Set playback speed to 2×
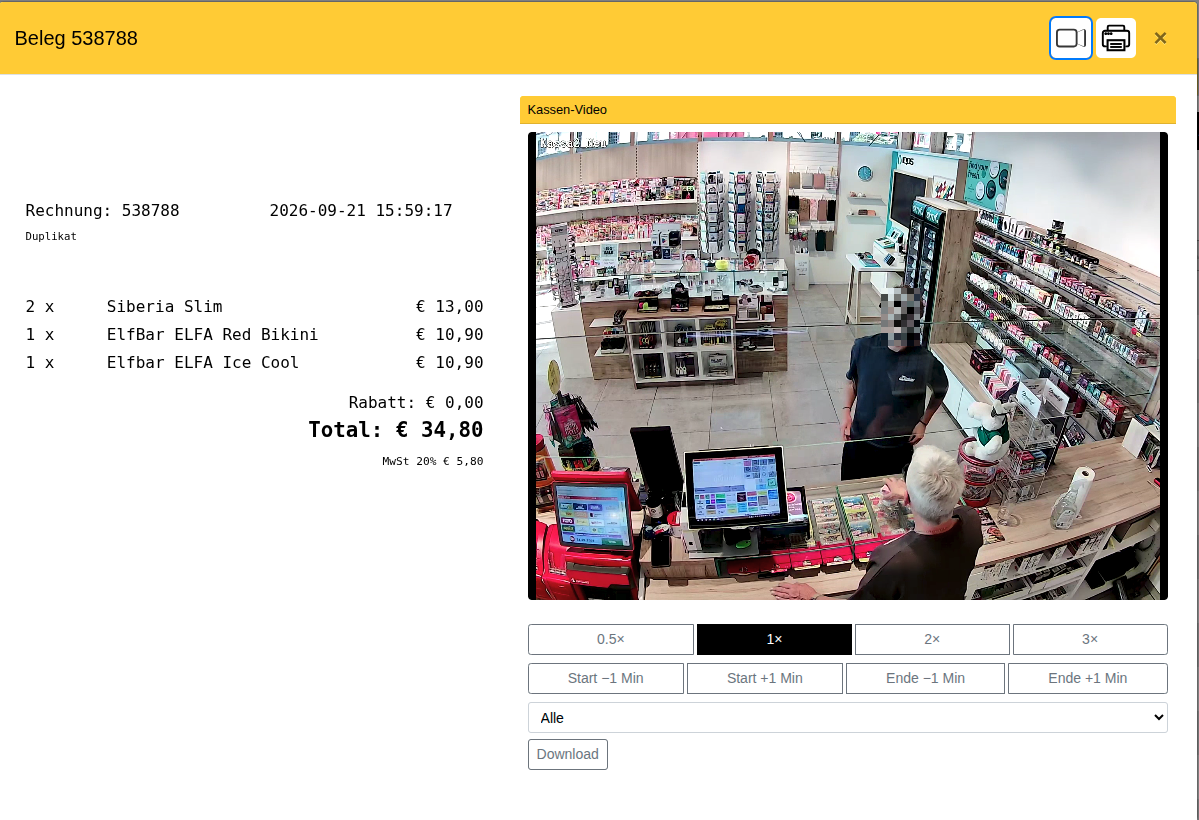Viewport: 1199px width, 820px height. click(x=932, y=639)
